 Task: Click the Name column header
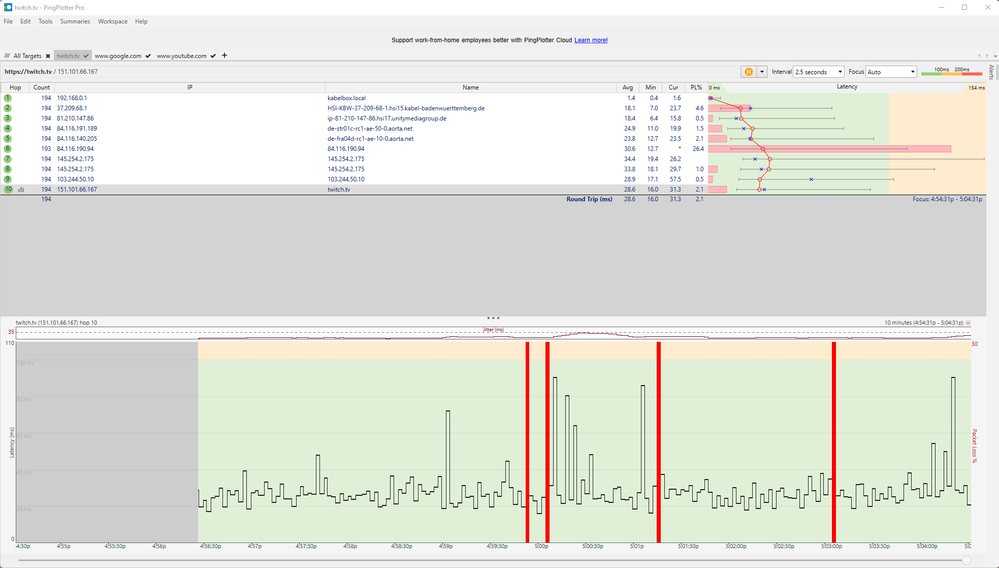point(471,87)
